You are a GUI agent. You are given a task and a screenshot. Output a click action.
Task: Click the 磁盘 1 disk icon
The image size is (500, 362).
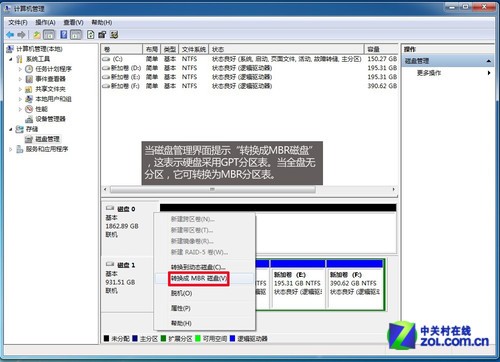point(110,264)
